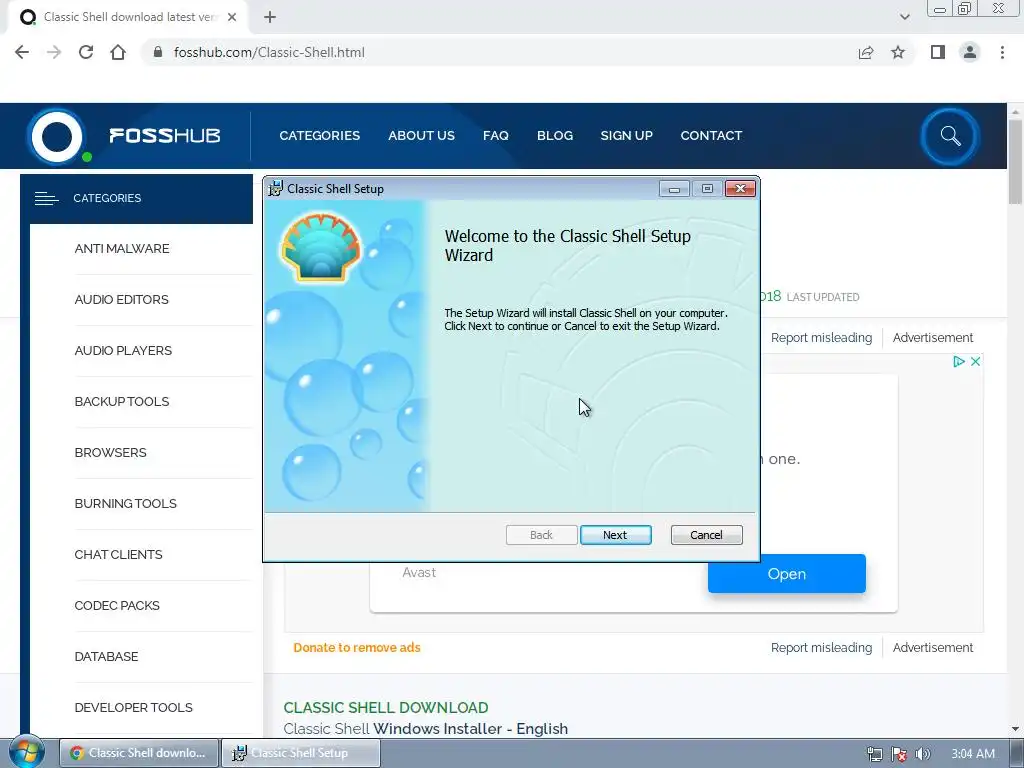Viewport: 1024px width, 768px height.
Task: Select ANTI MALWARE category
Action: click(x=122, y=249)
